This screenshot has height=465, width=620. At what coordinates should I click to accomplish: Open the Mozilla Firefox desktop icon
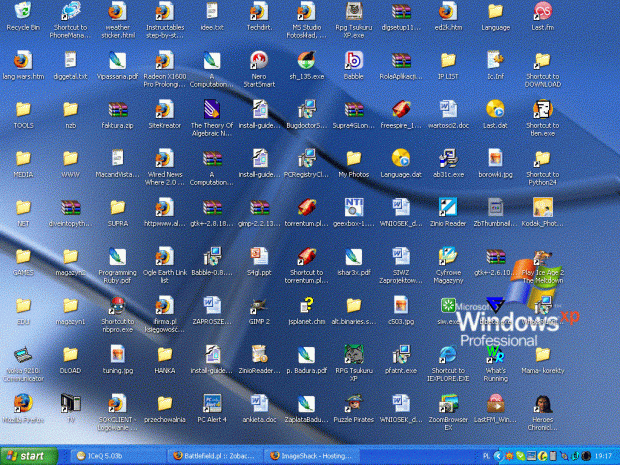(x=22, y=402)
